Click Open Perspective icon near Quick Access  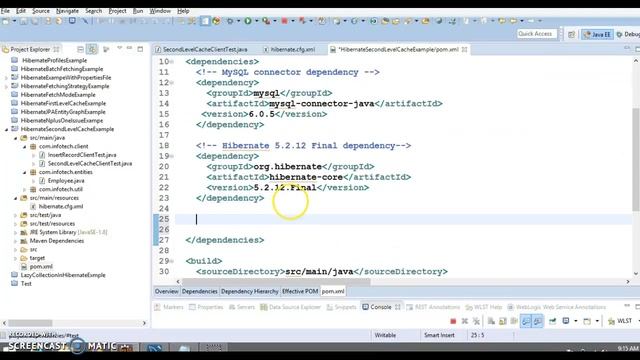click(x=571, y=35)
